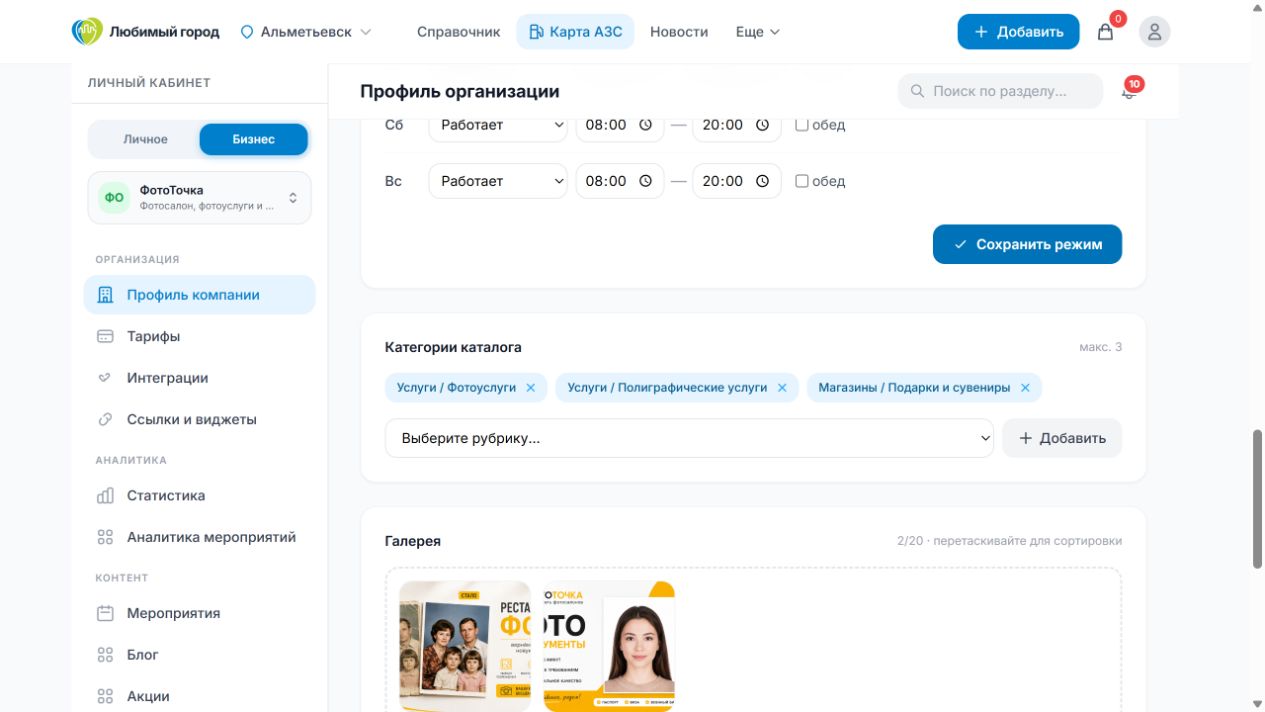
Task: Select the photo restoration gallery thumbnail
Action: (x=465, y=646)
